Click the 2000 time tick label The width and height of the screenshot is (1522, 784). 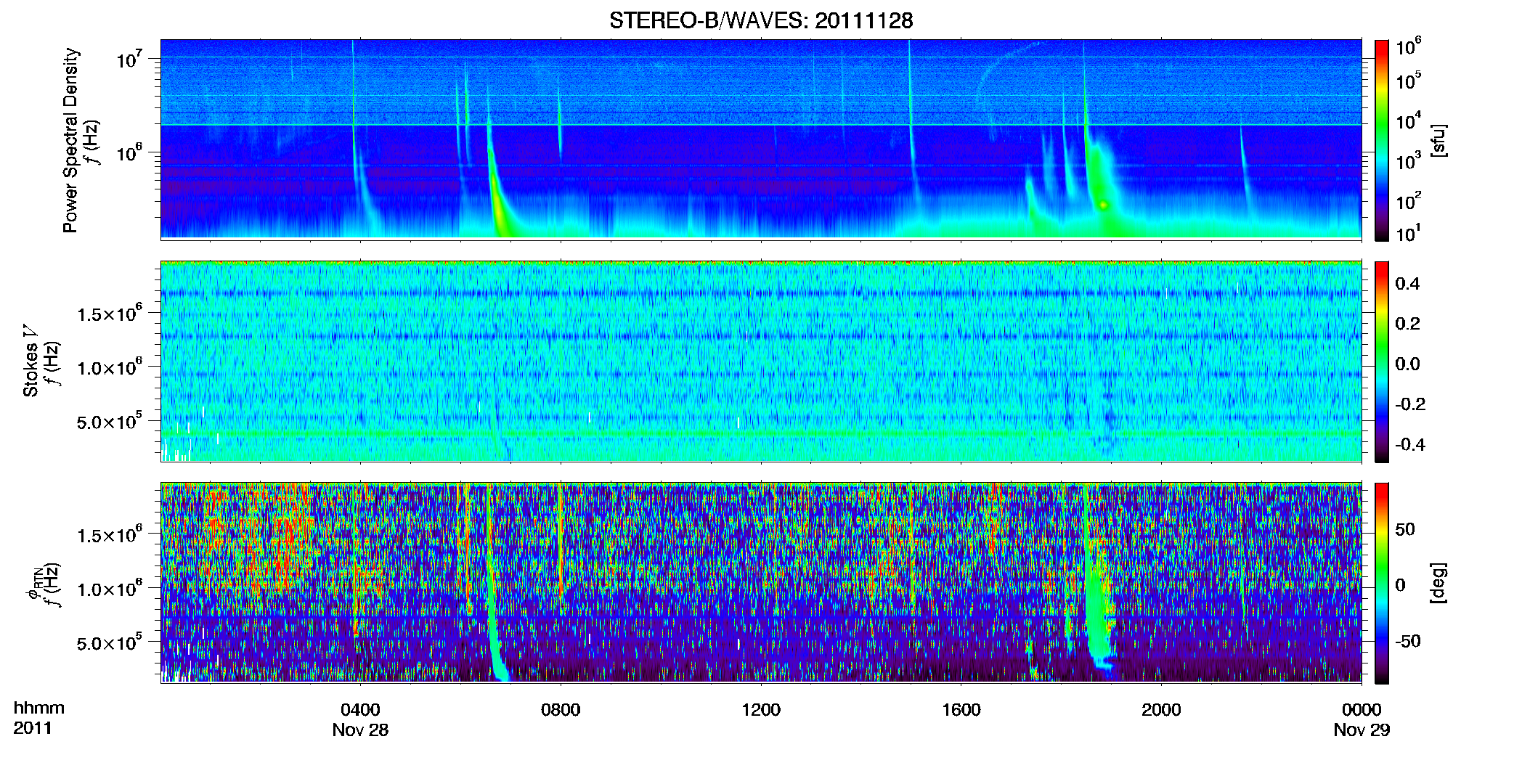[x=1161, y=710]
